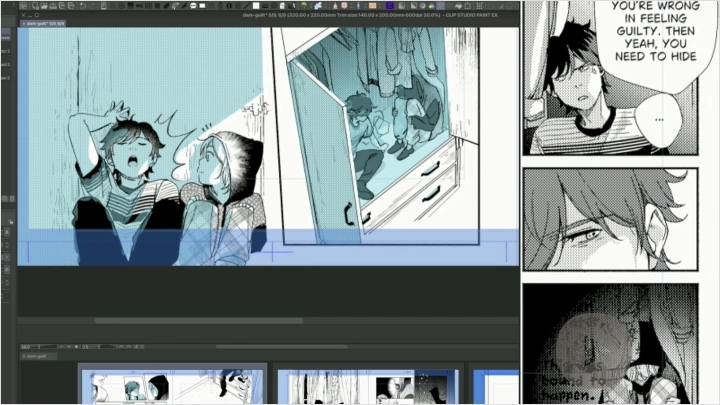Click the orange brick wall material icon
The width and height of the screenshot is (720, 405).
click(x=372, y=6)
